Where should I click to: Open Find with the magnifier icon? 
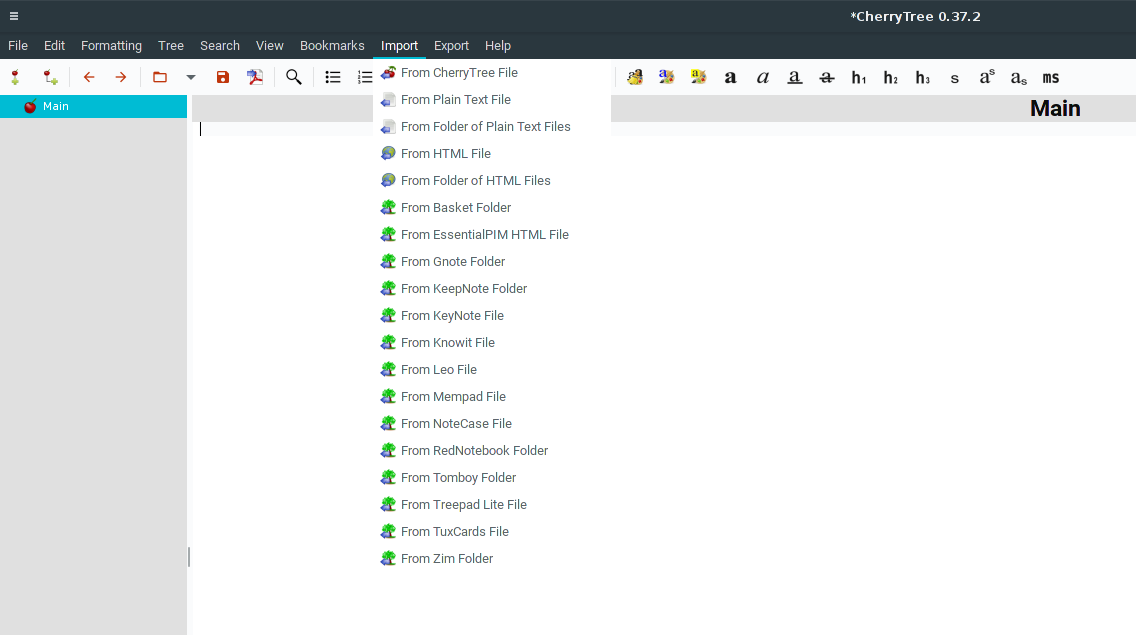point(293,77)
